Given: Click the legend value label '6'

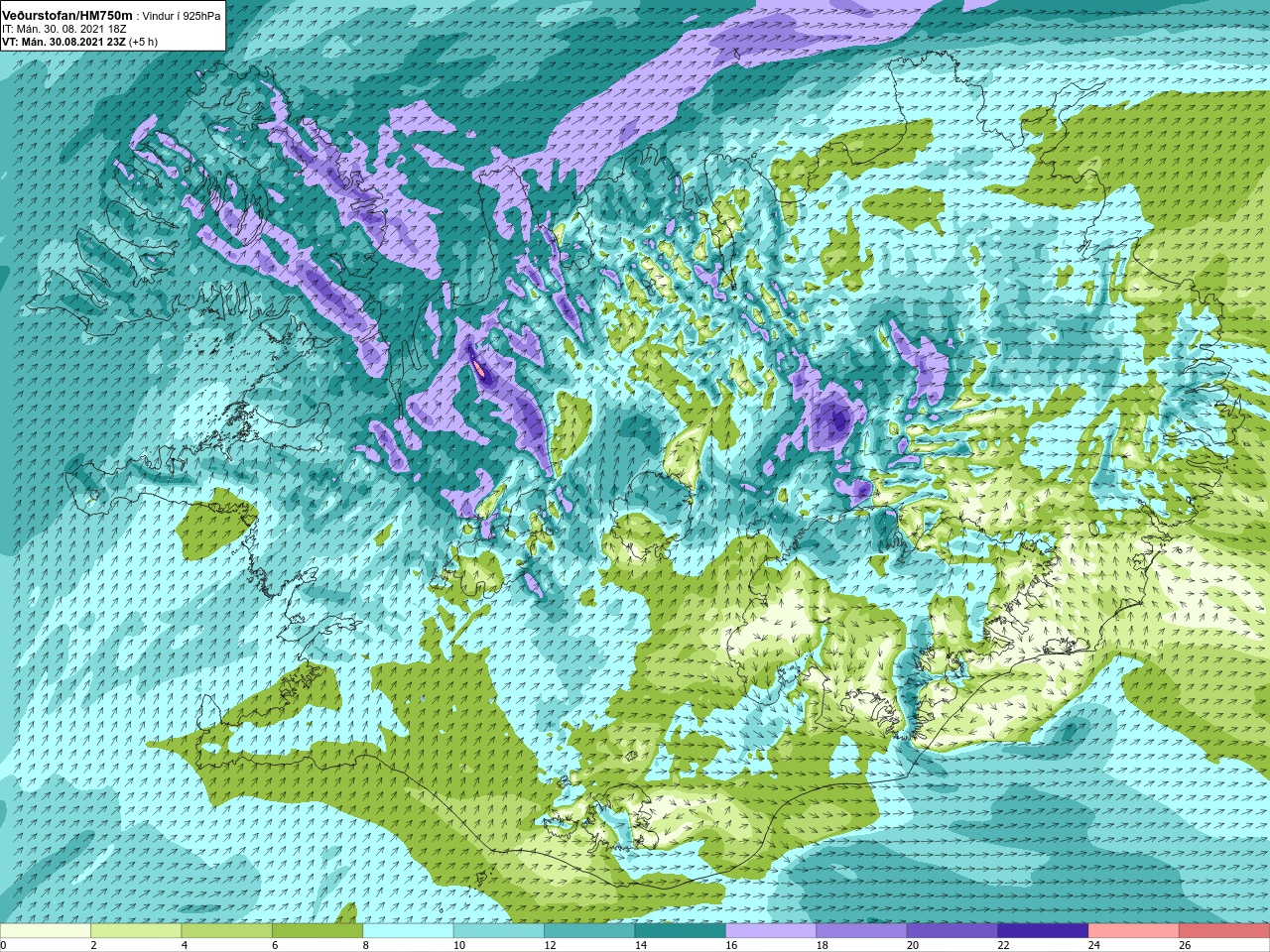Looking at the screenshot, I should 275,945.
